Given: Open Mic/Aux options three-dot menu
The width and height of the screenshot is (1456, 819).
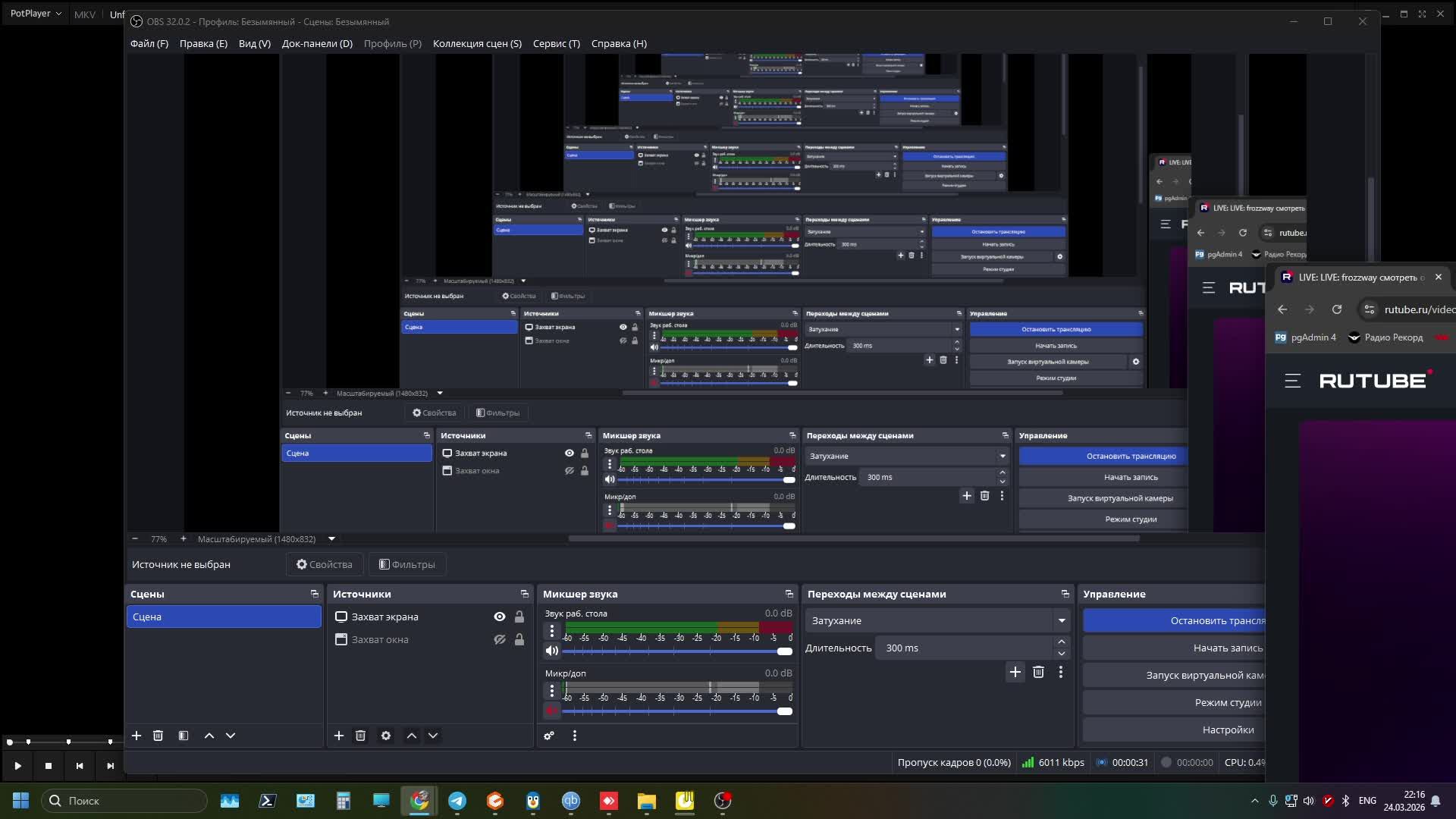Looking at the screenshot, I should [x=552, y=691].
